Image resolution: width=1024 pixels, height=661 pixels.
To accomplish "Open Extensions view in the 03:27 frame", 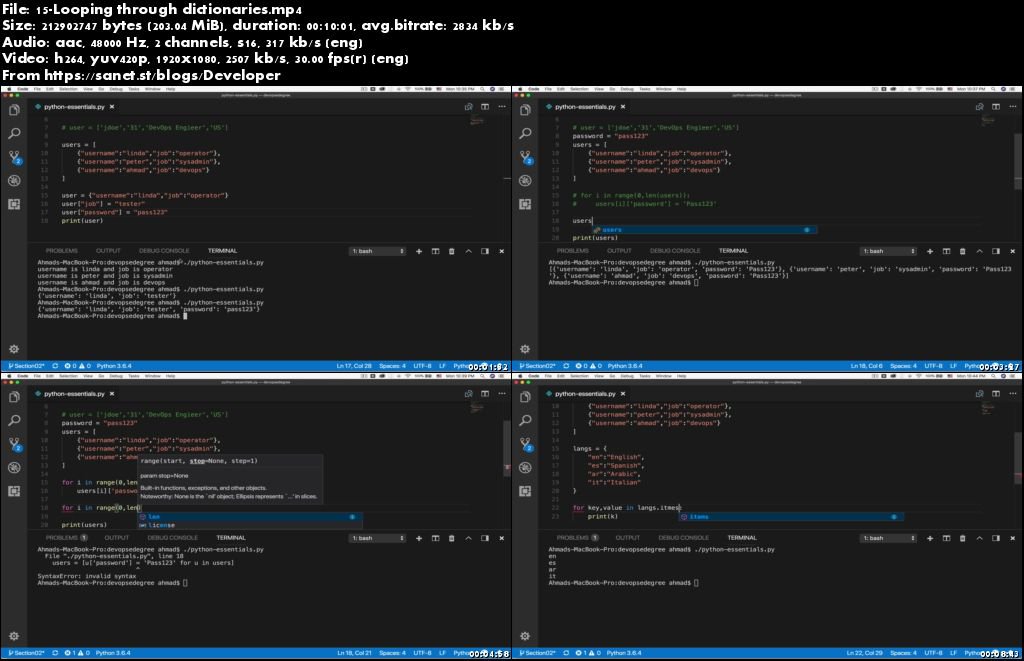I will 525,204.
